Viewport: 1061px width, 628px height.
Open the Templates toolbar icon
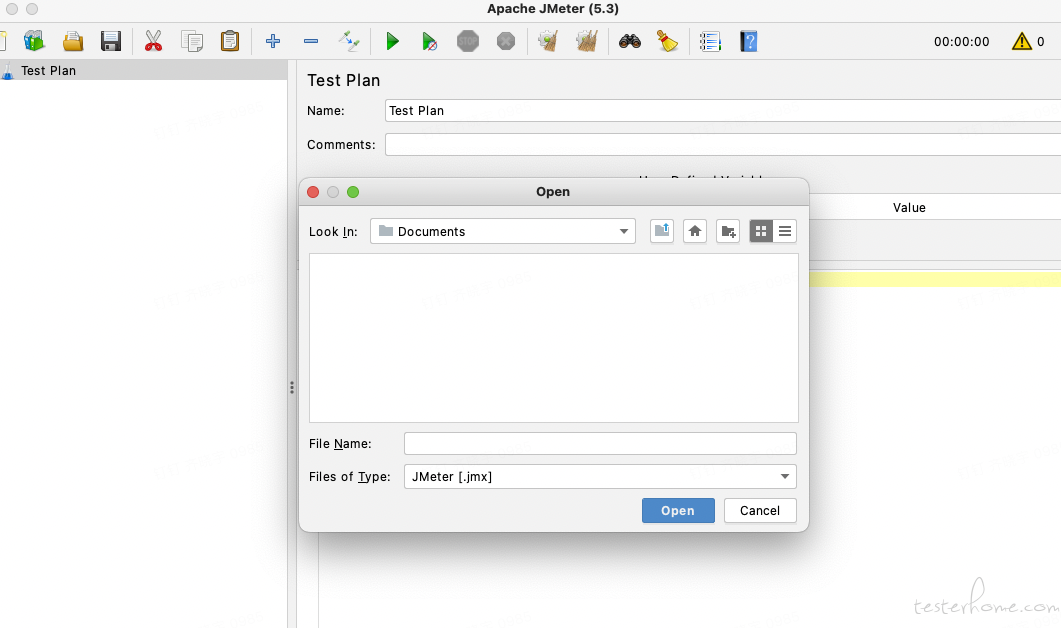[x=35, y=41]
